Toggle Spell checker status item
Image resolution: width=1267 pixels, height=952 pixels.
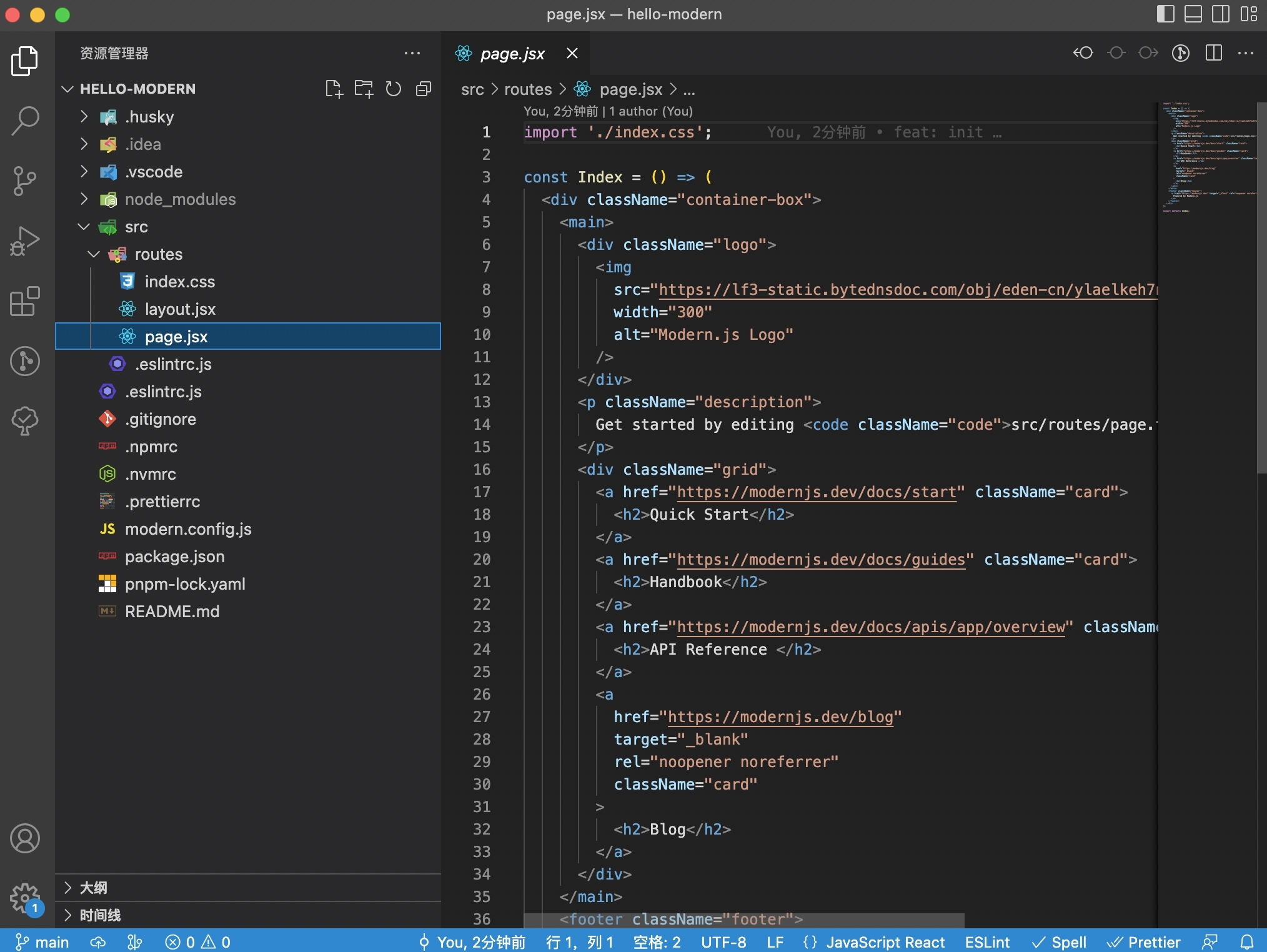click(x=1059, y=942)
